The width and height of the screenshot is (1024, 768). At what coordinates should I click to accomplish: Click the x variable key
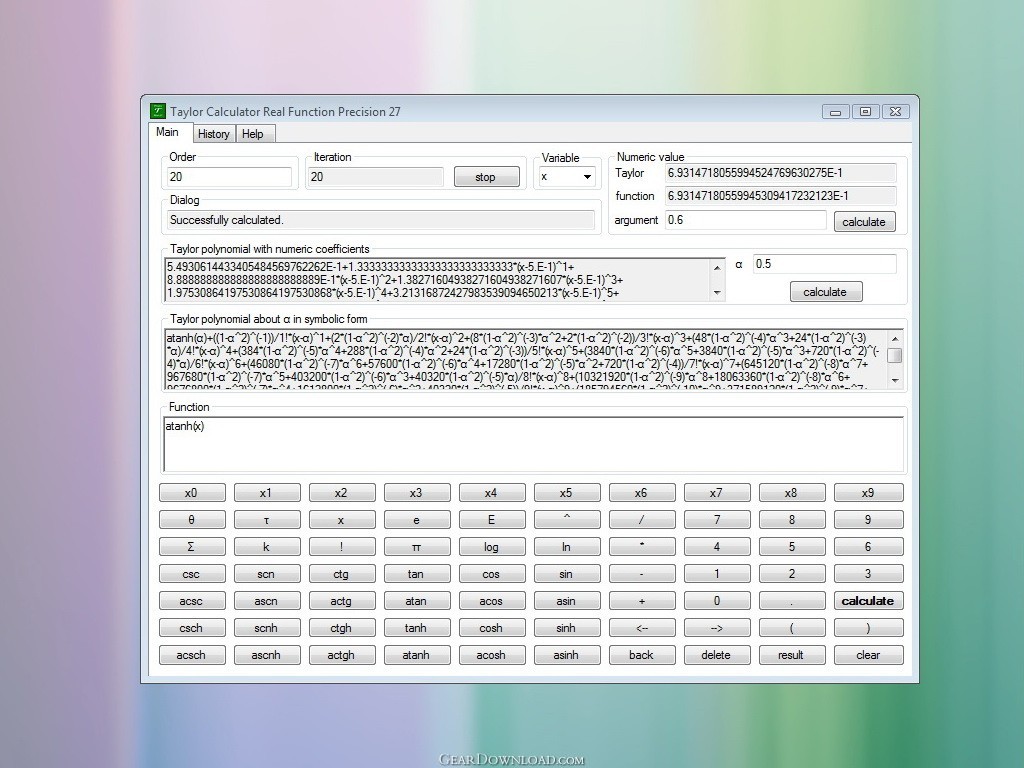click(342, 520)
